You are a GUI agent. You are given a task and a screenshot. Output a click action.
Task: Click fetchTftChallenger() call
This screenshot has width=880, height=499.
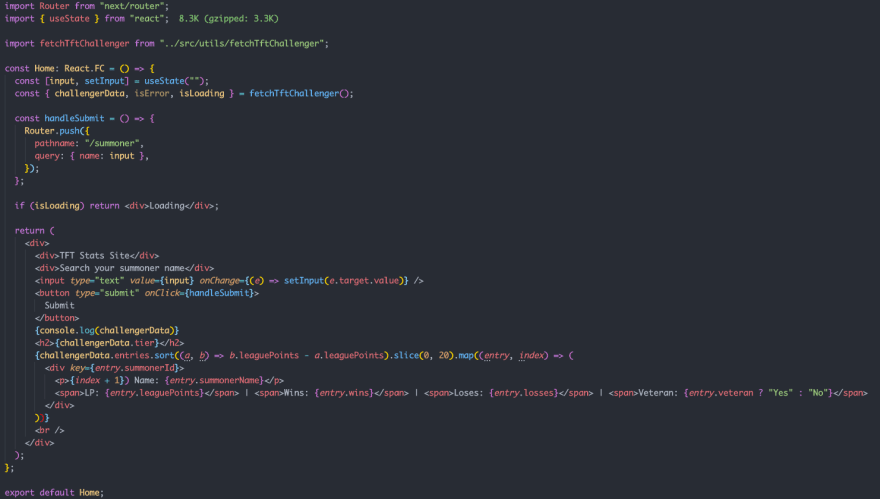tap(299, 93)
